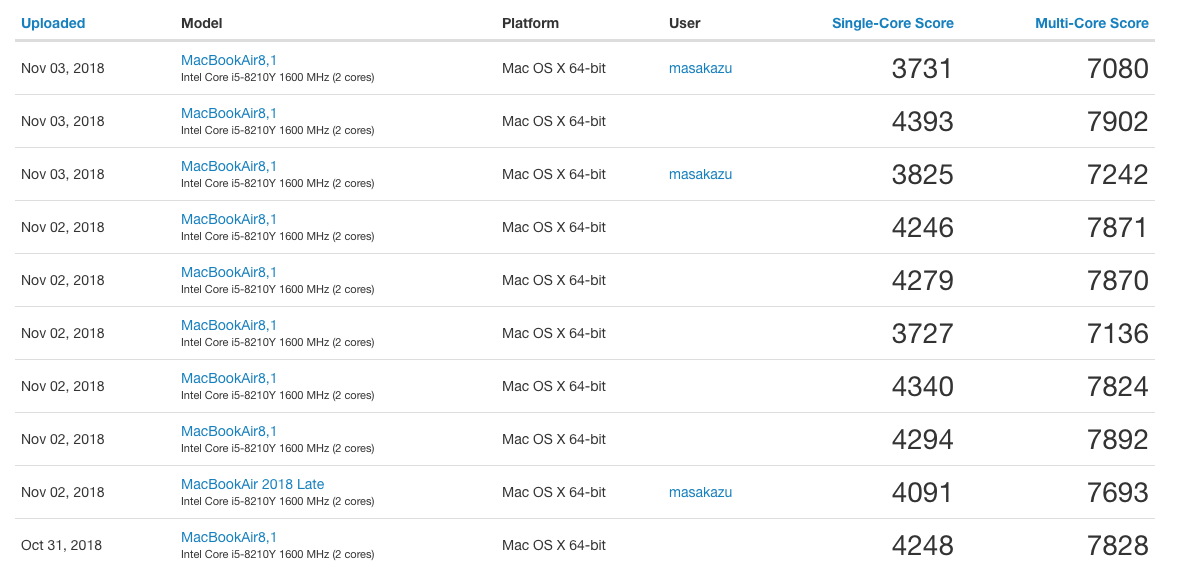The height and width of the screenshot is (581, 1191).
Task: Open MacBookAir8,1 entry scoring 3727 single-core
Action: [229, 325]
